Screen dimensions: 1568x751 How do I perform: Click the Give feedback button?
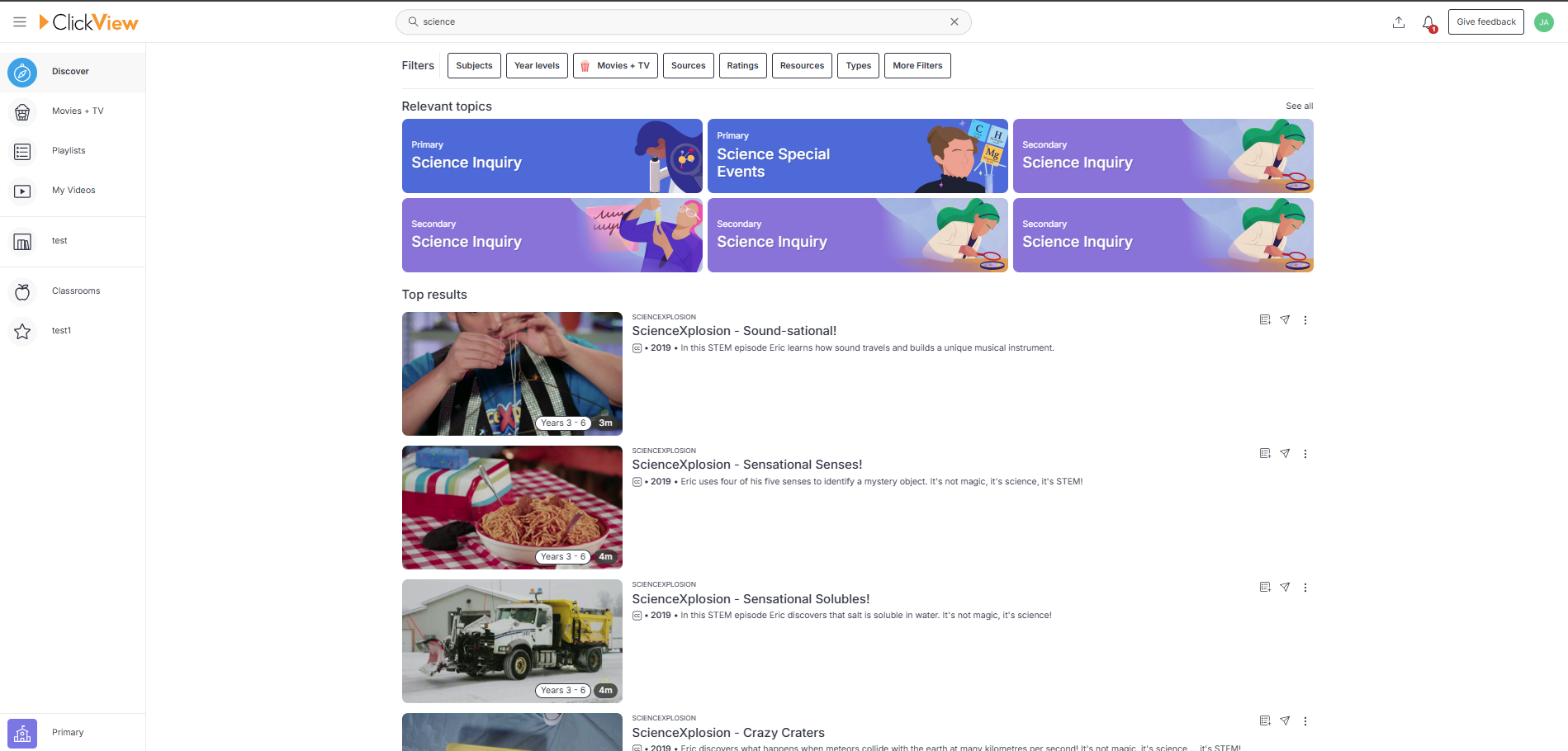[1485, 22]
